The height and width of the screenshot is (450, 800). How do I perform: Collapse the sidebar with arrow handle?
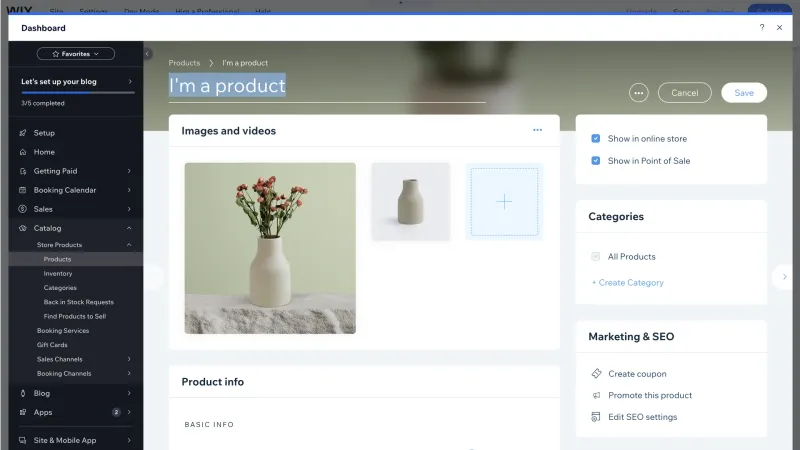tap(147, 54)
